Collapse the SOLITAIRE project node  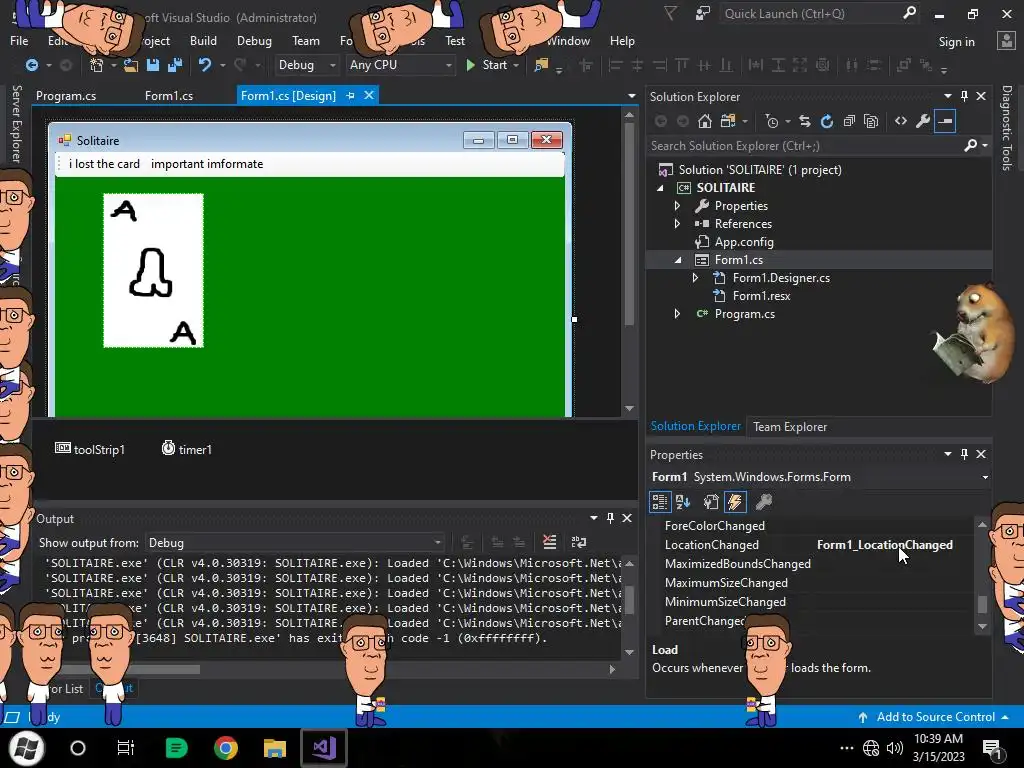[660, 188]
